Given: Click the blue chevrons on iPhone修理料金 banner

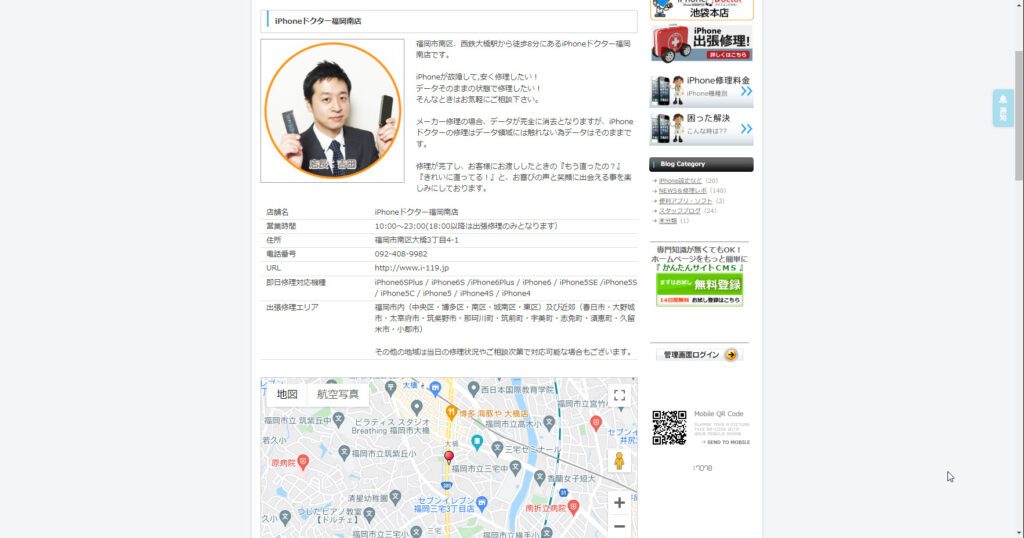Looking at the screenshot, I should tap(746, 91).
